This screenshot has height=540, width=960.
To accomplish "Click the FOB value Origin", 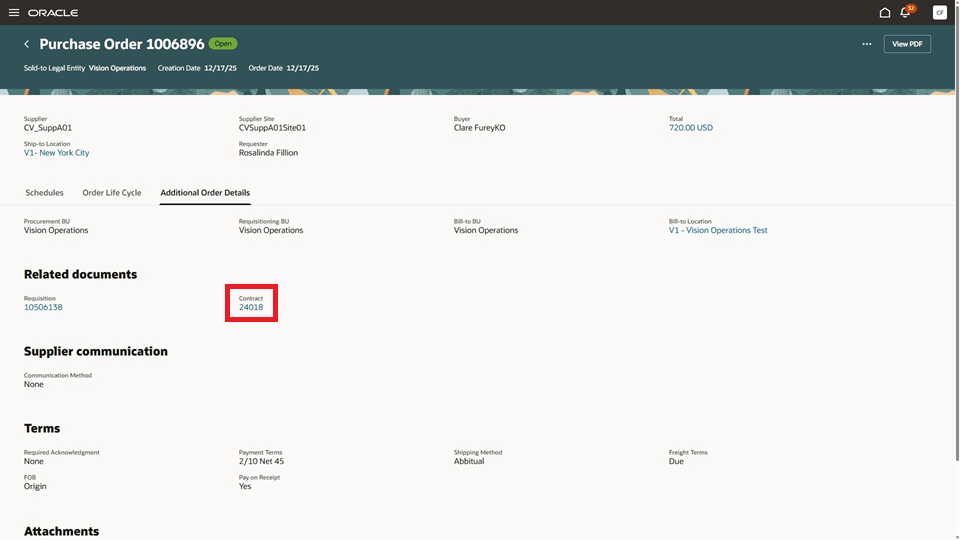I will 35,487.
